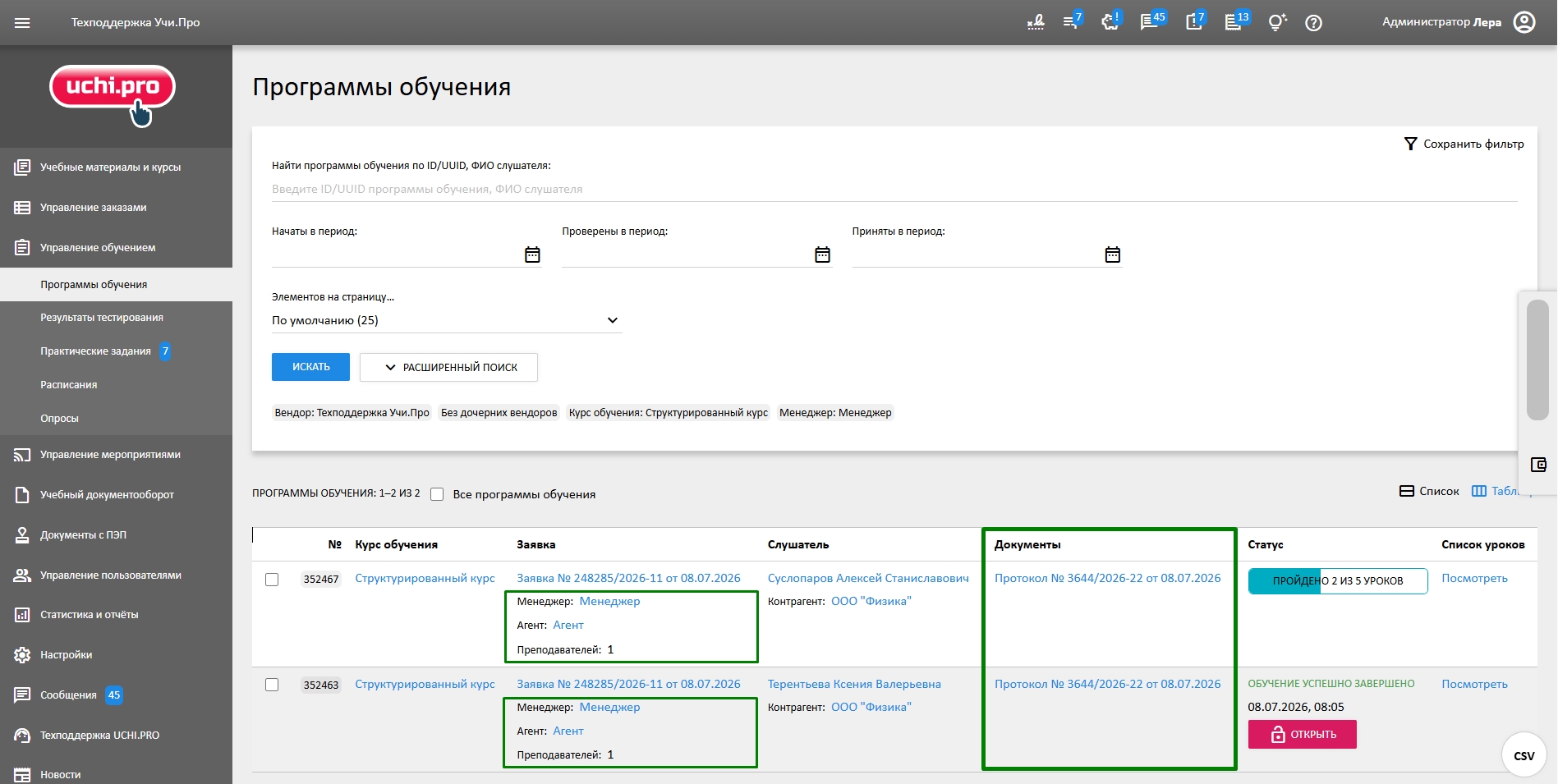Open 'Учебные материалы и курсы' section
This screenshot has height=784, width=1558.
click(x=116, y=167)
